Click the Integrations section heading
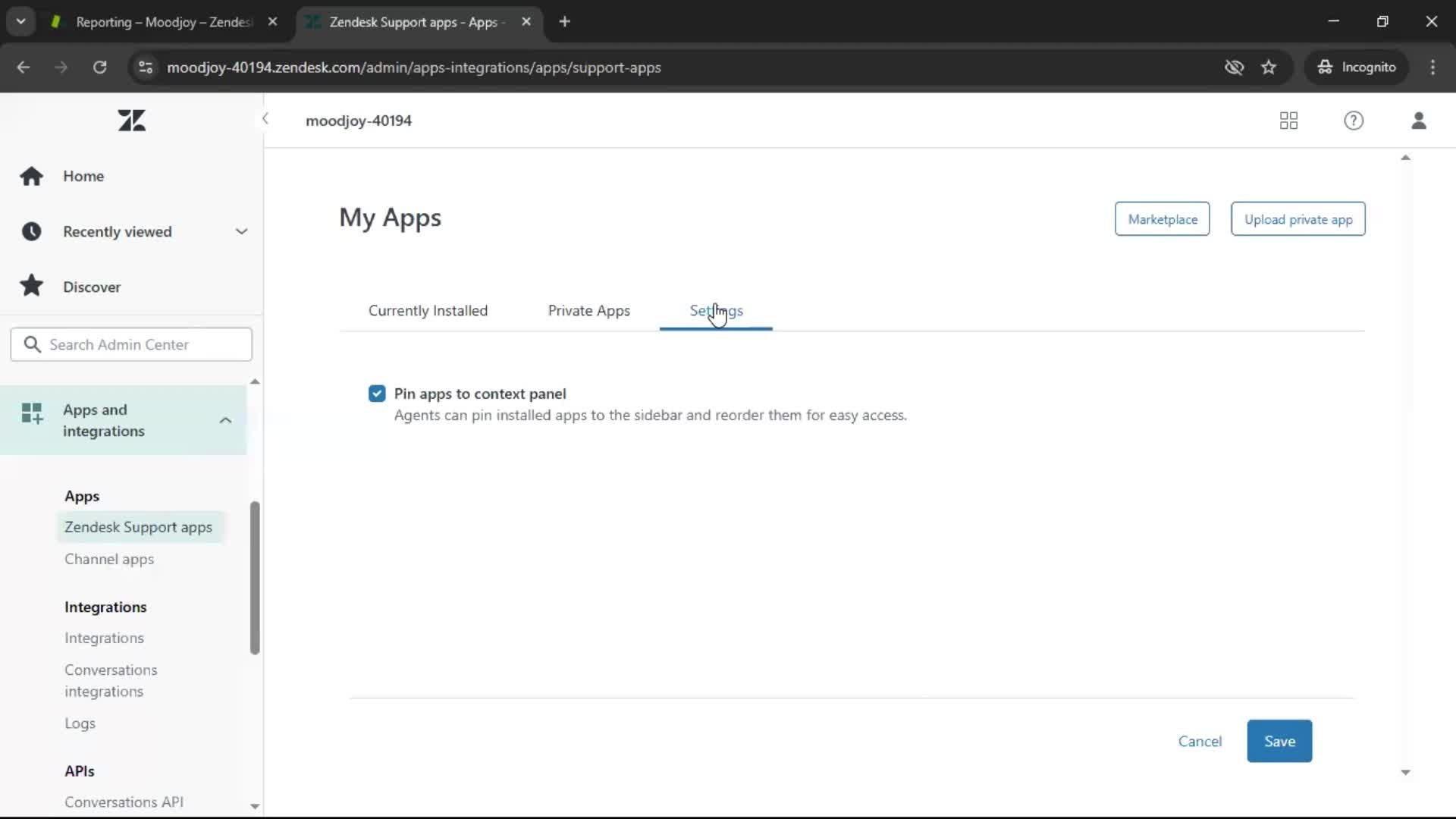This screenshot has width=1456, height=819. (x=105, y=607)
